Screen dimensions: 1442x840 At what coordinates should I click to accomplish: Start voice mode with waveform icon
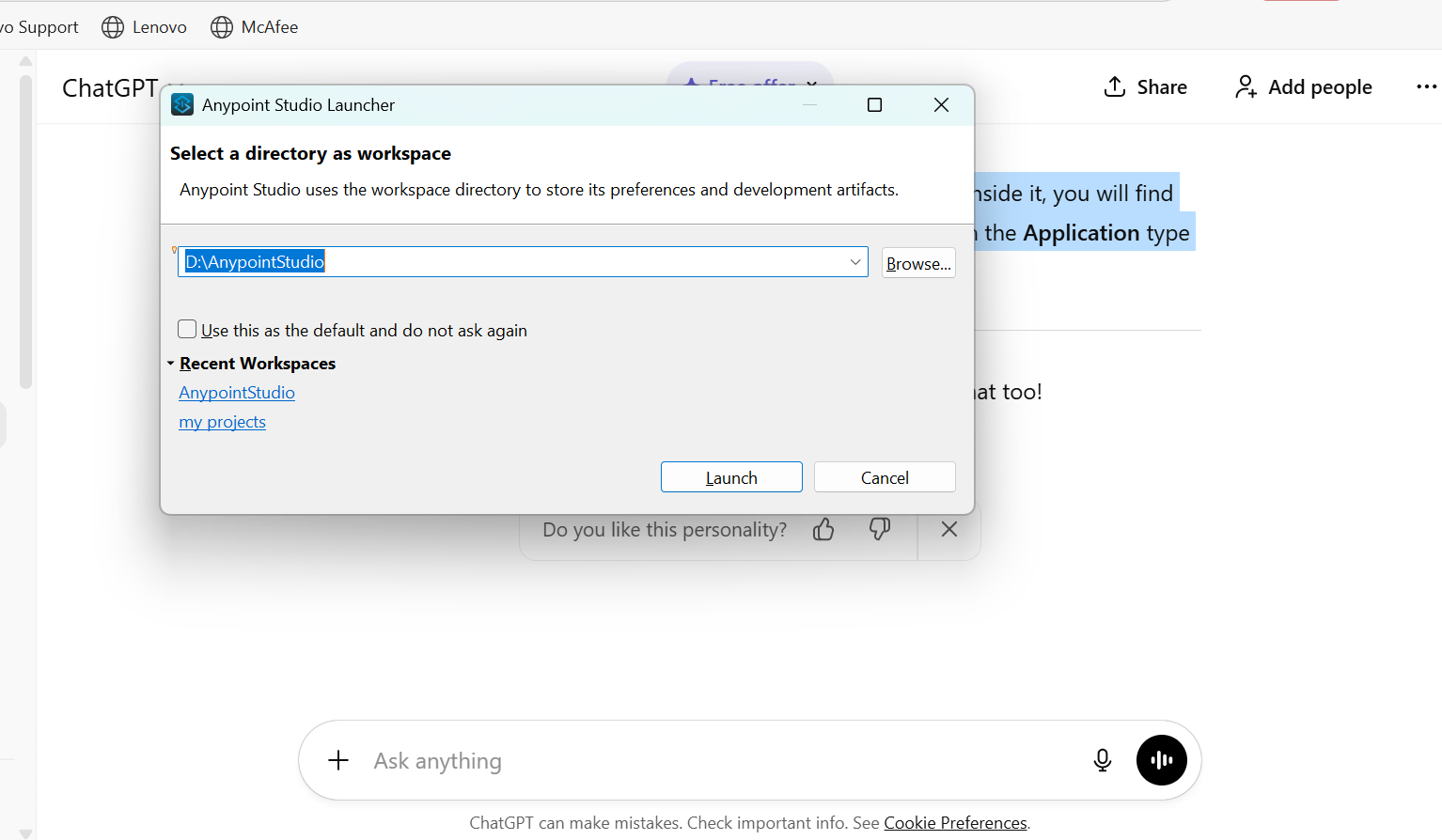coord(1161,760)
